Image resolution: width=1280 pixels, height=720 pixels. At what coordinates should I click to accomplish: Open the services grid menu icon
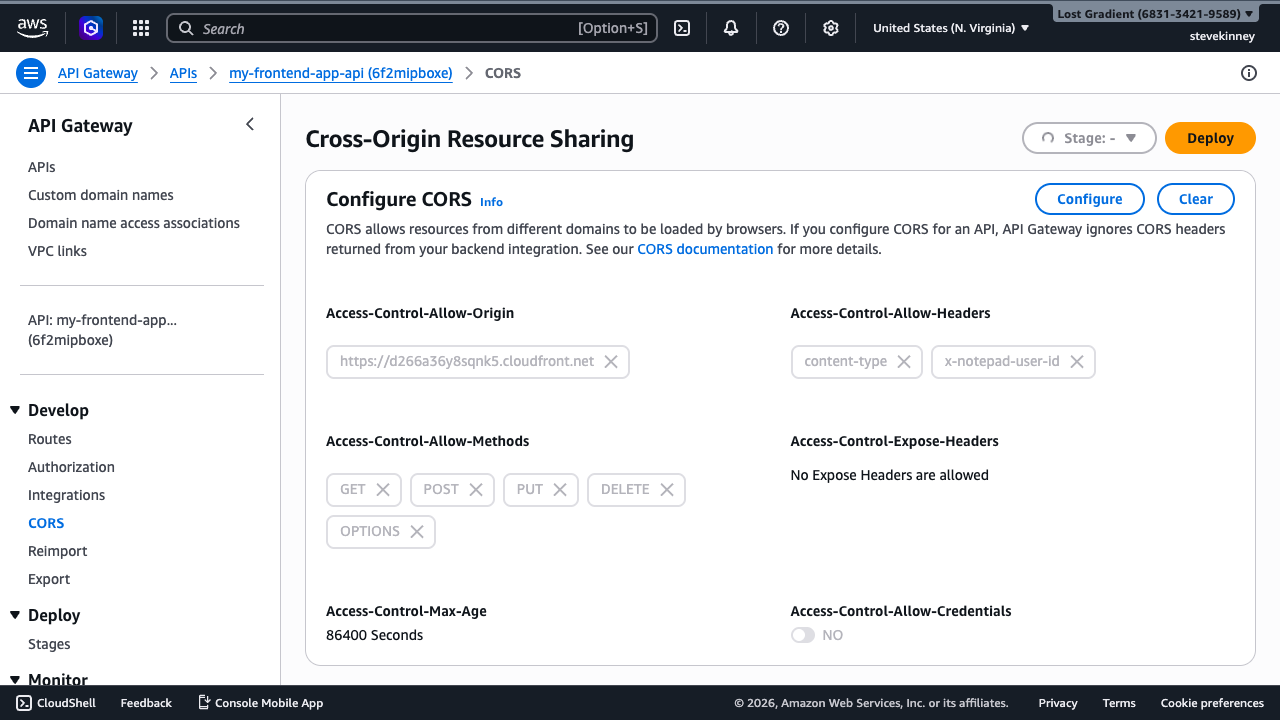[x=141, y=28]
